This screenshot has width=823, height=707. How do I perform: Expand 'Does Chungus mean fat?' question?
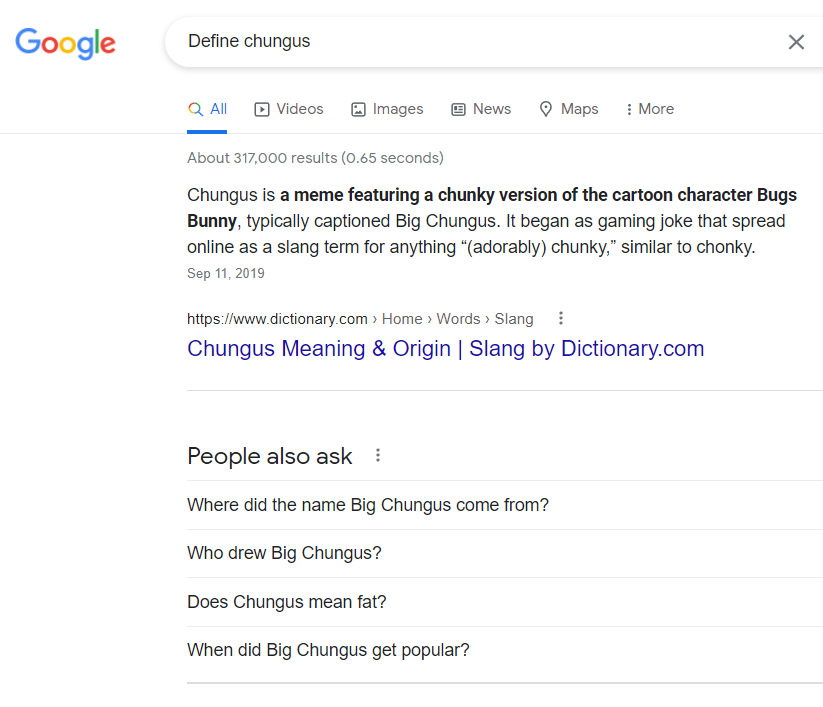point(505,602)
